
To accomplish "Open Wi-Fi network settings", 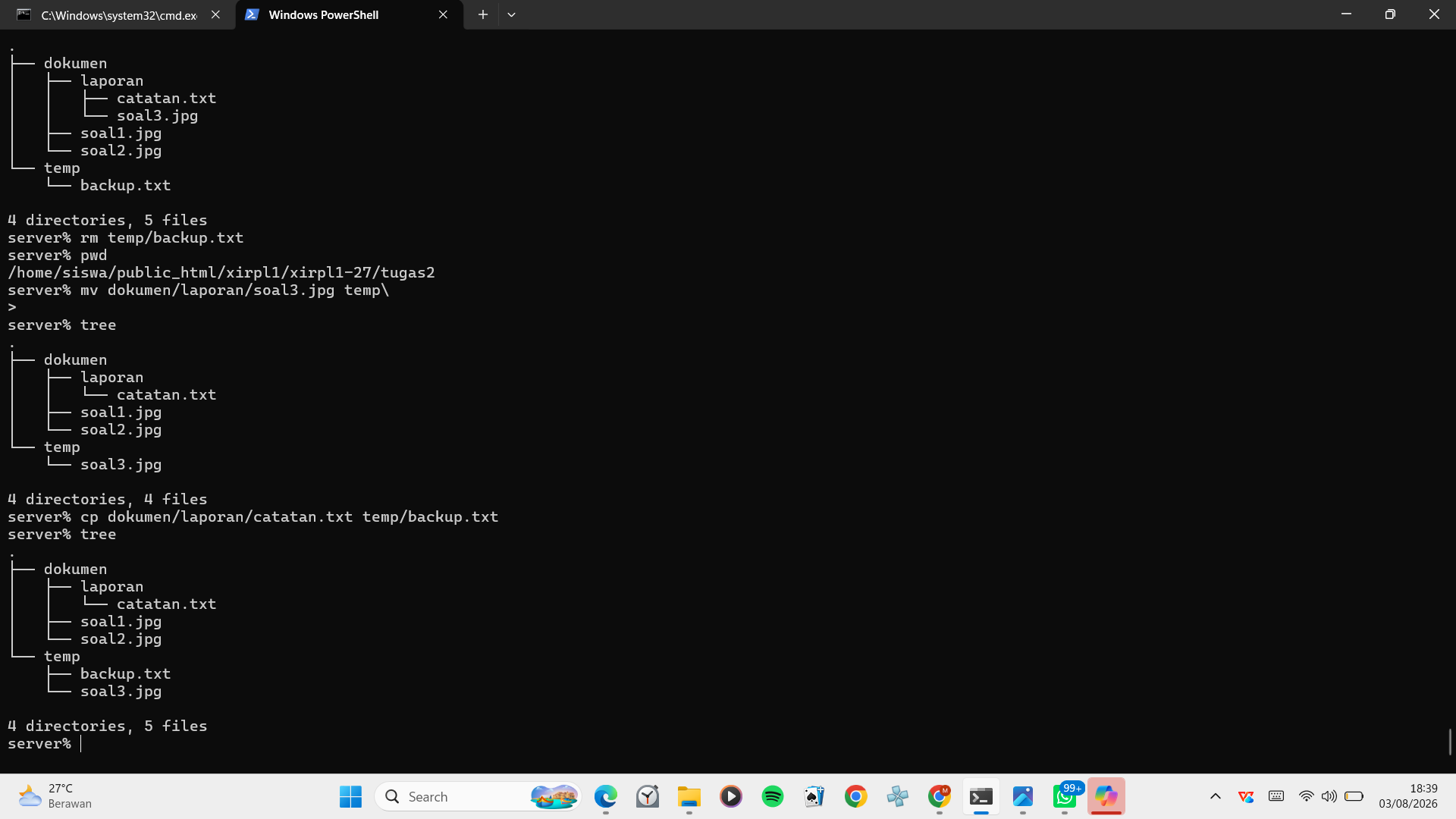I will [x=1306, y=796].
